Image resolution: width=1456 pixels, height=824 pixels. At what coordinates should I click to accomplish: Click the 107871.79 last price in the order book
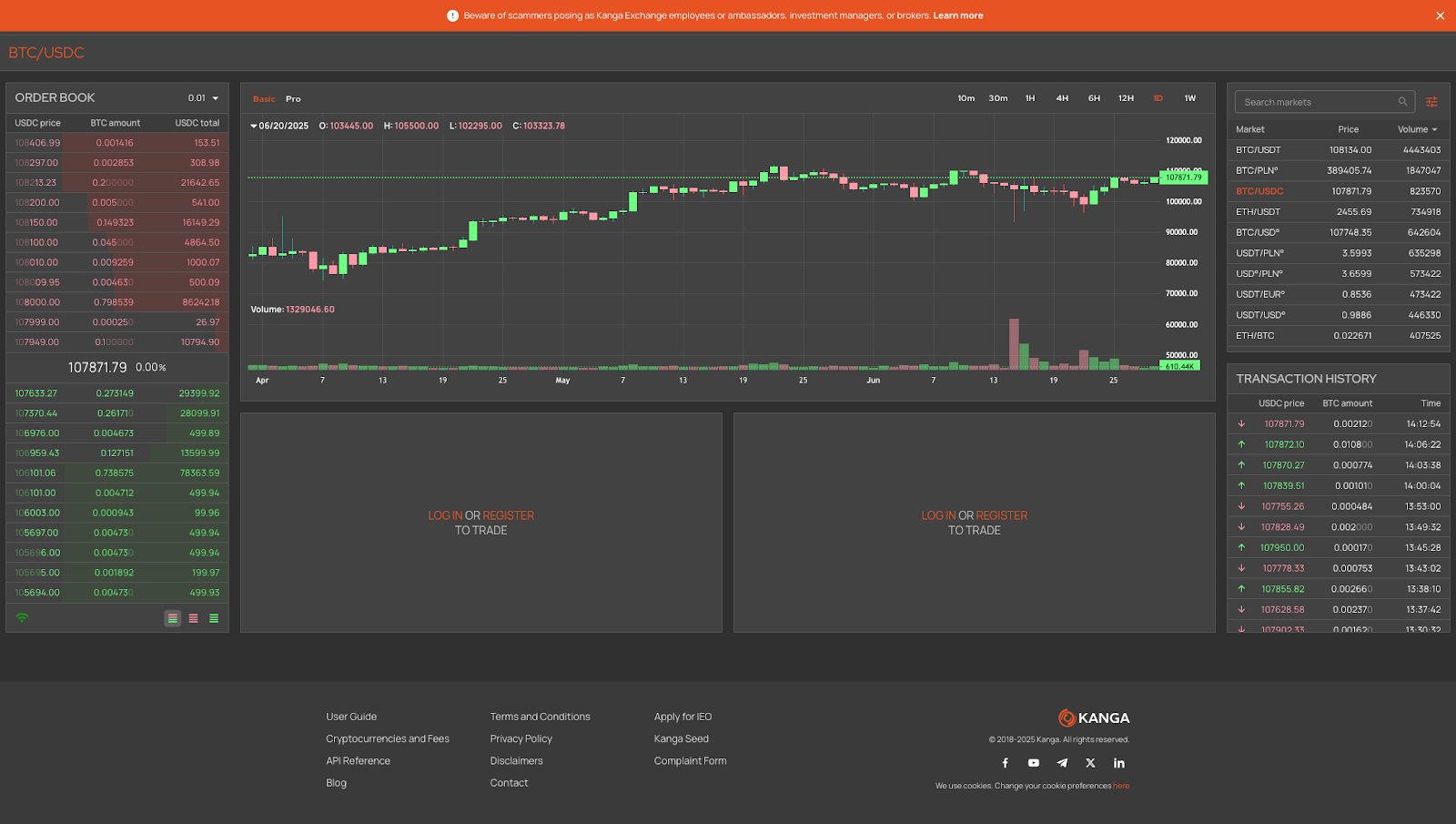point(97,367)
